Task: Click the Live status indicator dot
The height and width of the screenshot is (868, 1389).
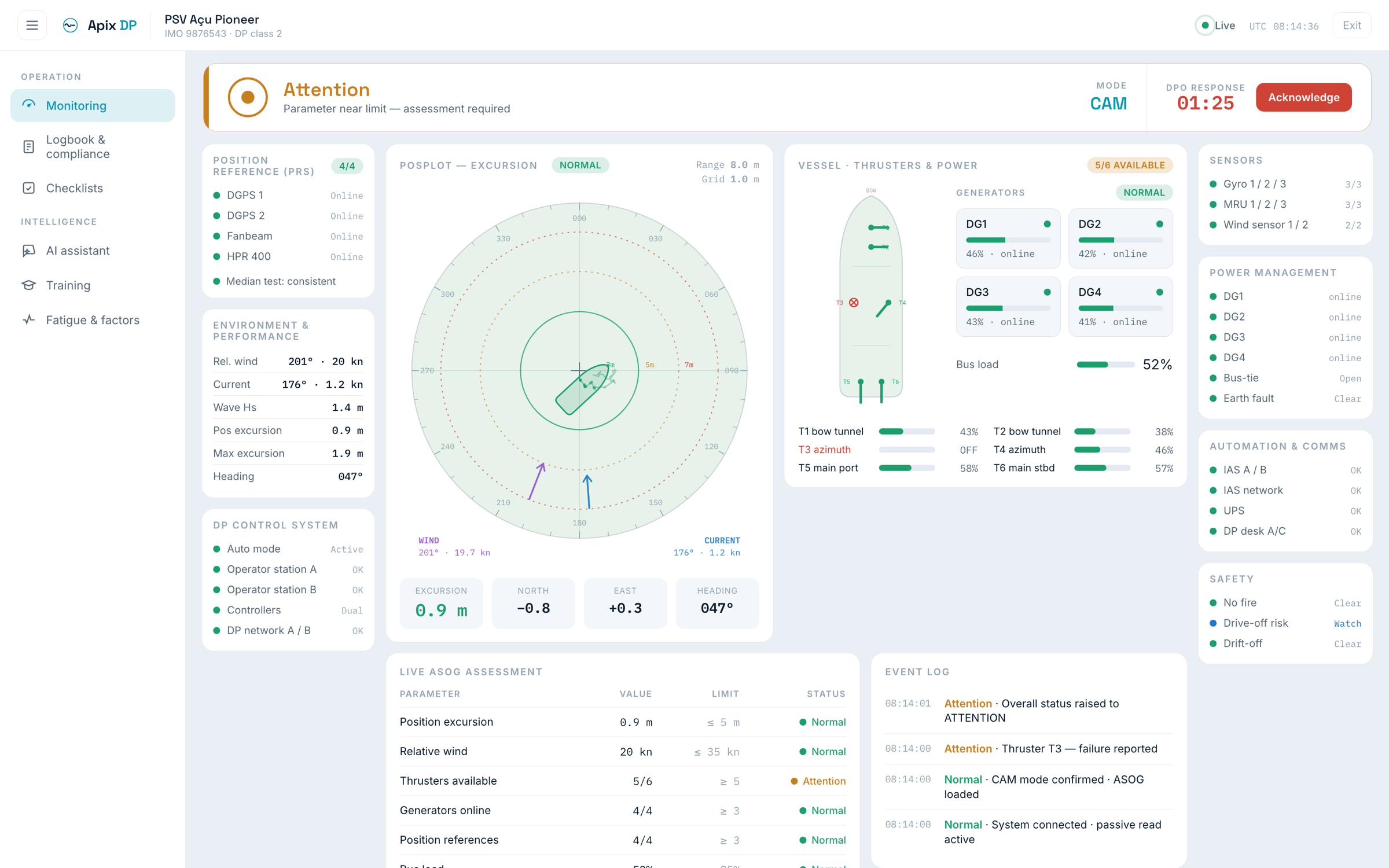Action: point(1205,25)
